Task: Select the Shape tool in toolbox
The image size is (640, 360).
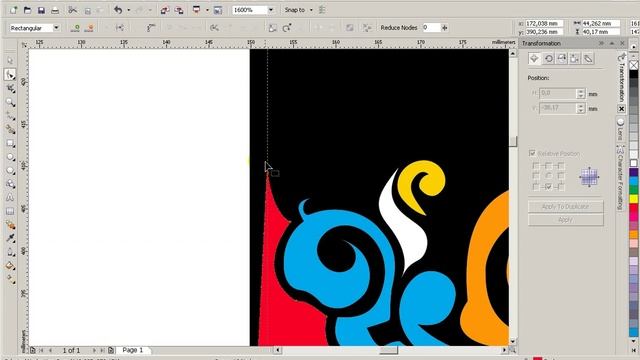Action: tap(10, 75)
